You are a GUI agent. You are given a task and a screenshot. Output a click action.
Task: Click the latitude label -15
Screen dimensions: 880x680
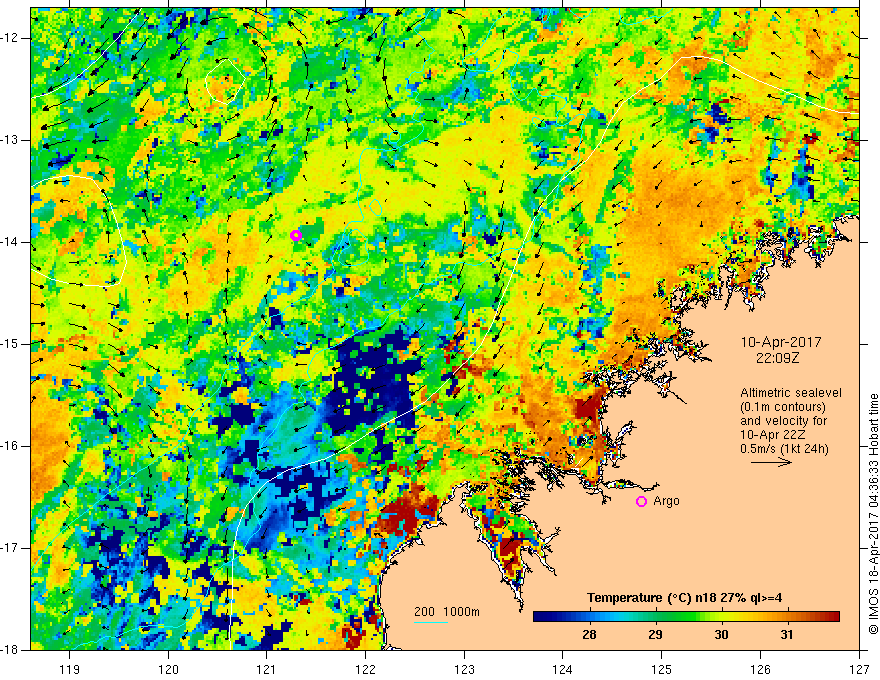coord(10,344)
